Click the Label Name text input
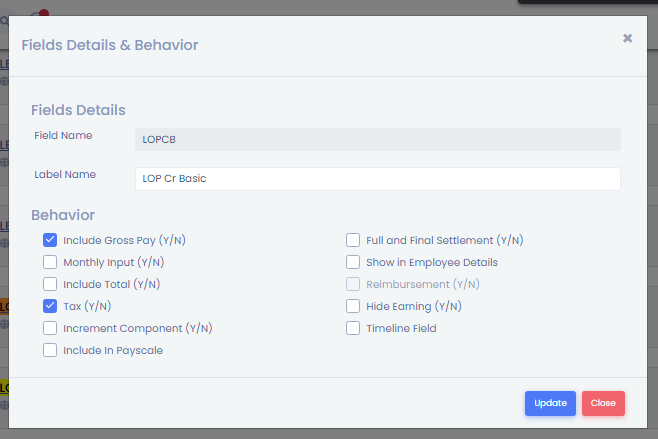This screenshot has width=658, height=439. click(x=377, y=179)
